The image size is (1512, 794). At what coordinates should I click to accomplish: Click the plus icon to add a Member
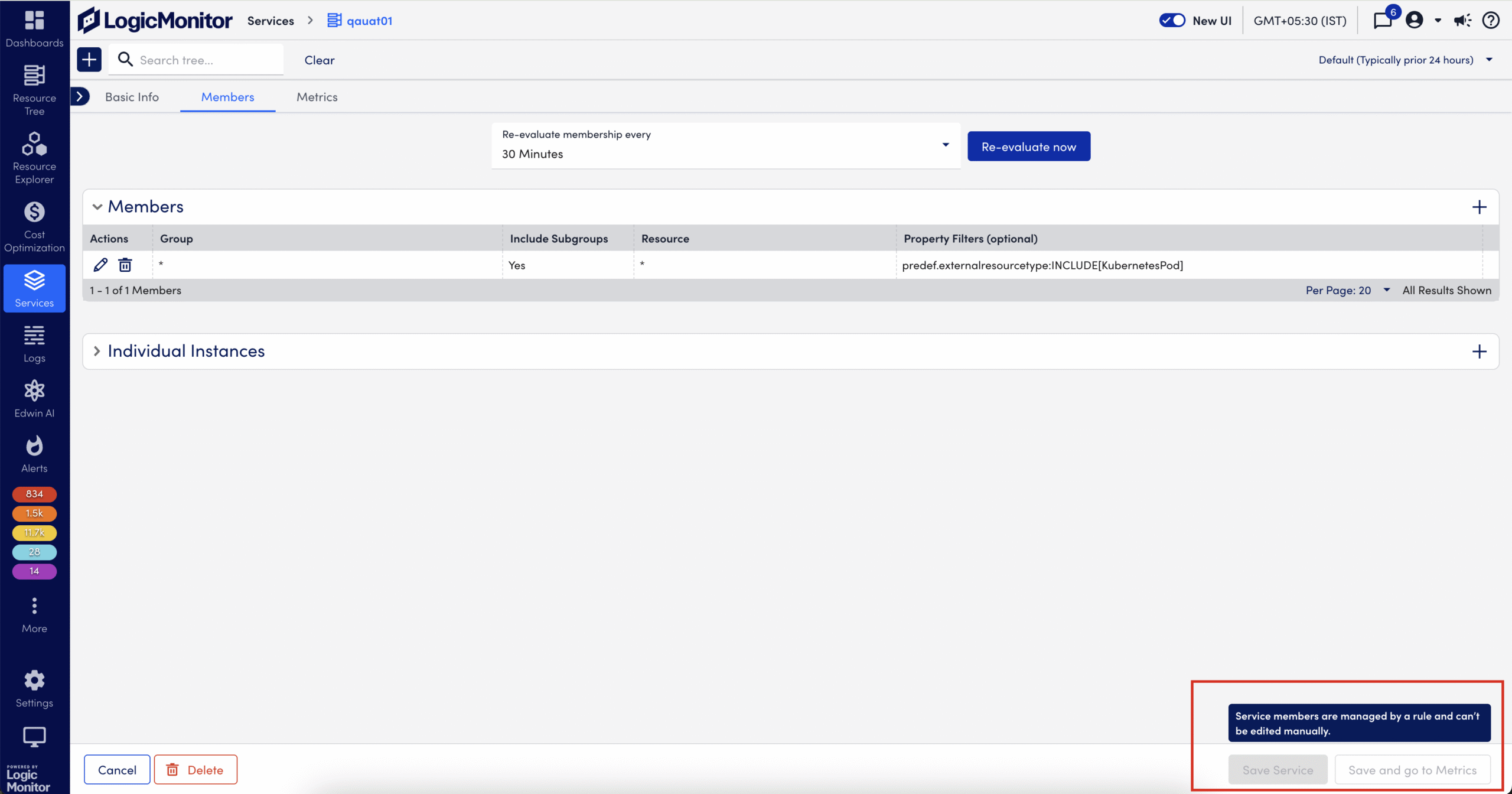[x=1479, y=207]
